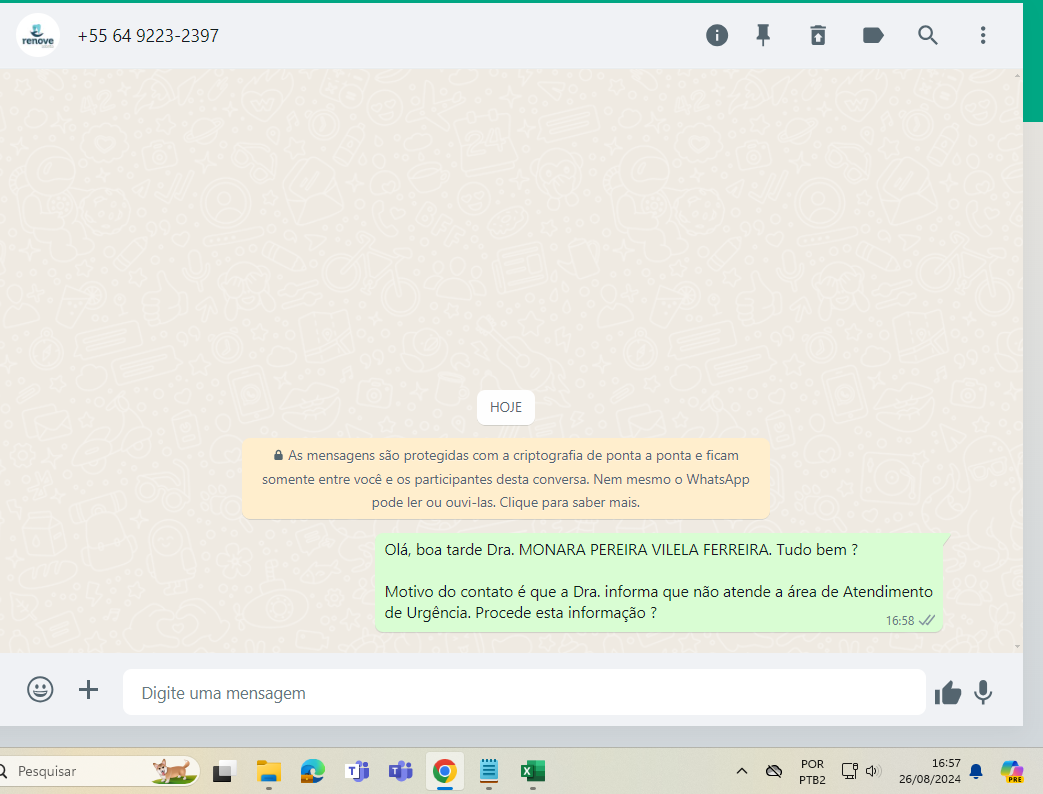Select the sent message to Dra. MONARA
The image size is (1043, 794).
pyautogui.click(x=659, y=583)
